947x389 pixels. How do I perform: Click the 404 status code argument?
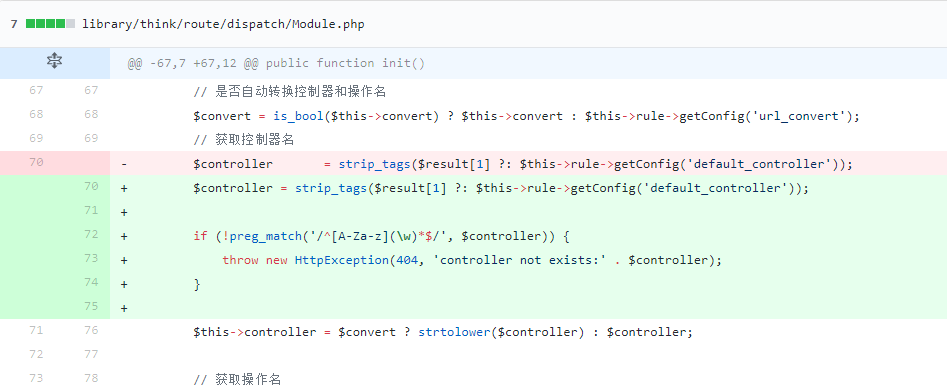click(x=407, y=260)
